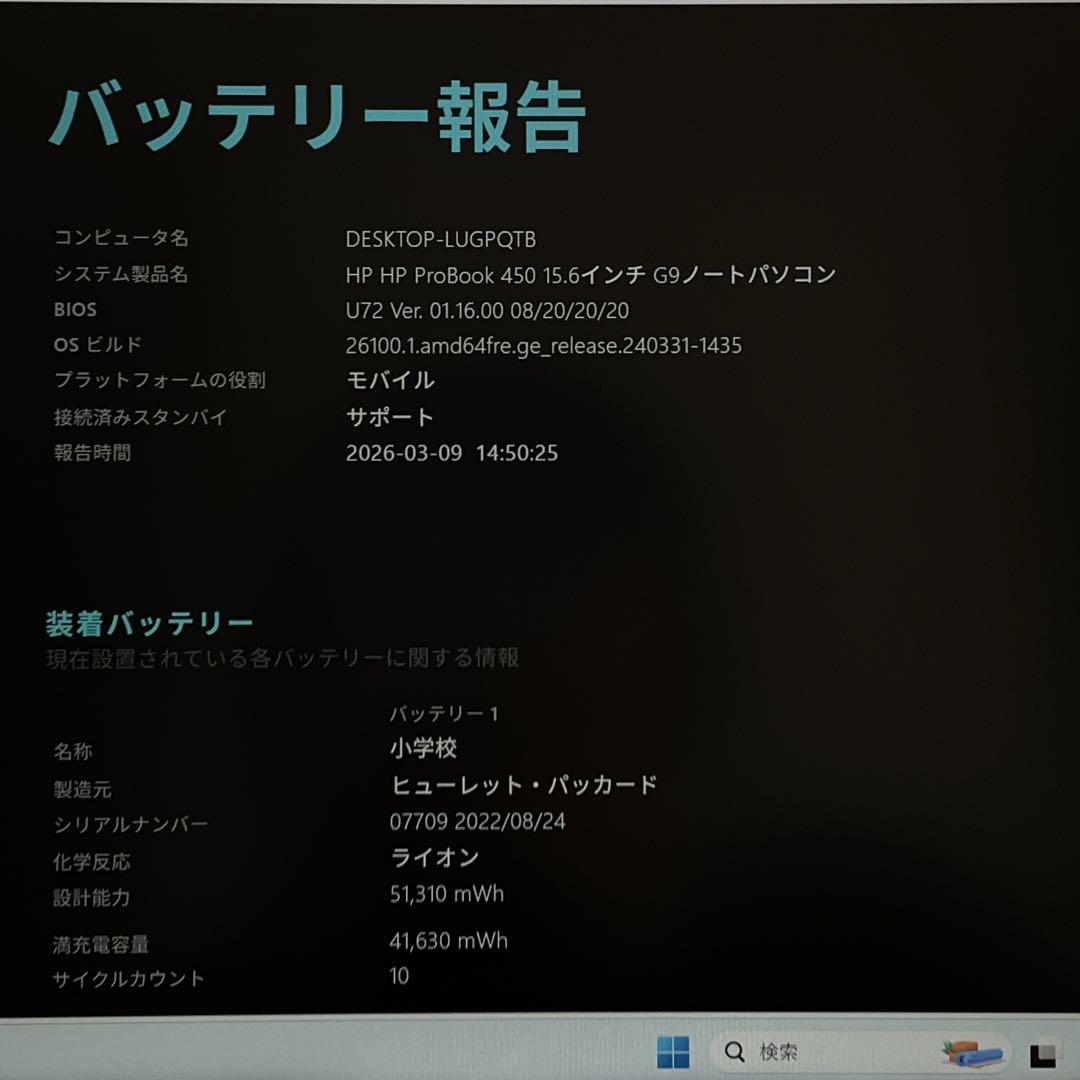Select BIOS value U72 Ver. 01.16.00
This screenshot has height=1080, width=1080.
(487, 311)
